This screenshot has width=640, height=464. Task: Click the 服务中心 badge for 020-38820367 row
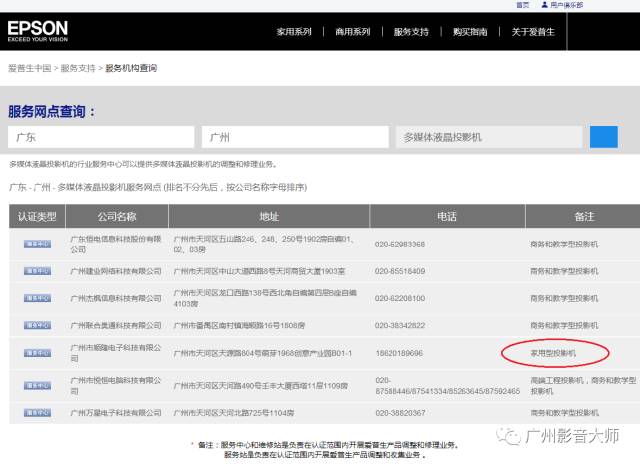(37, 413)
